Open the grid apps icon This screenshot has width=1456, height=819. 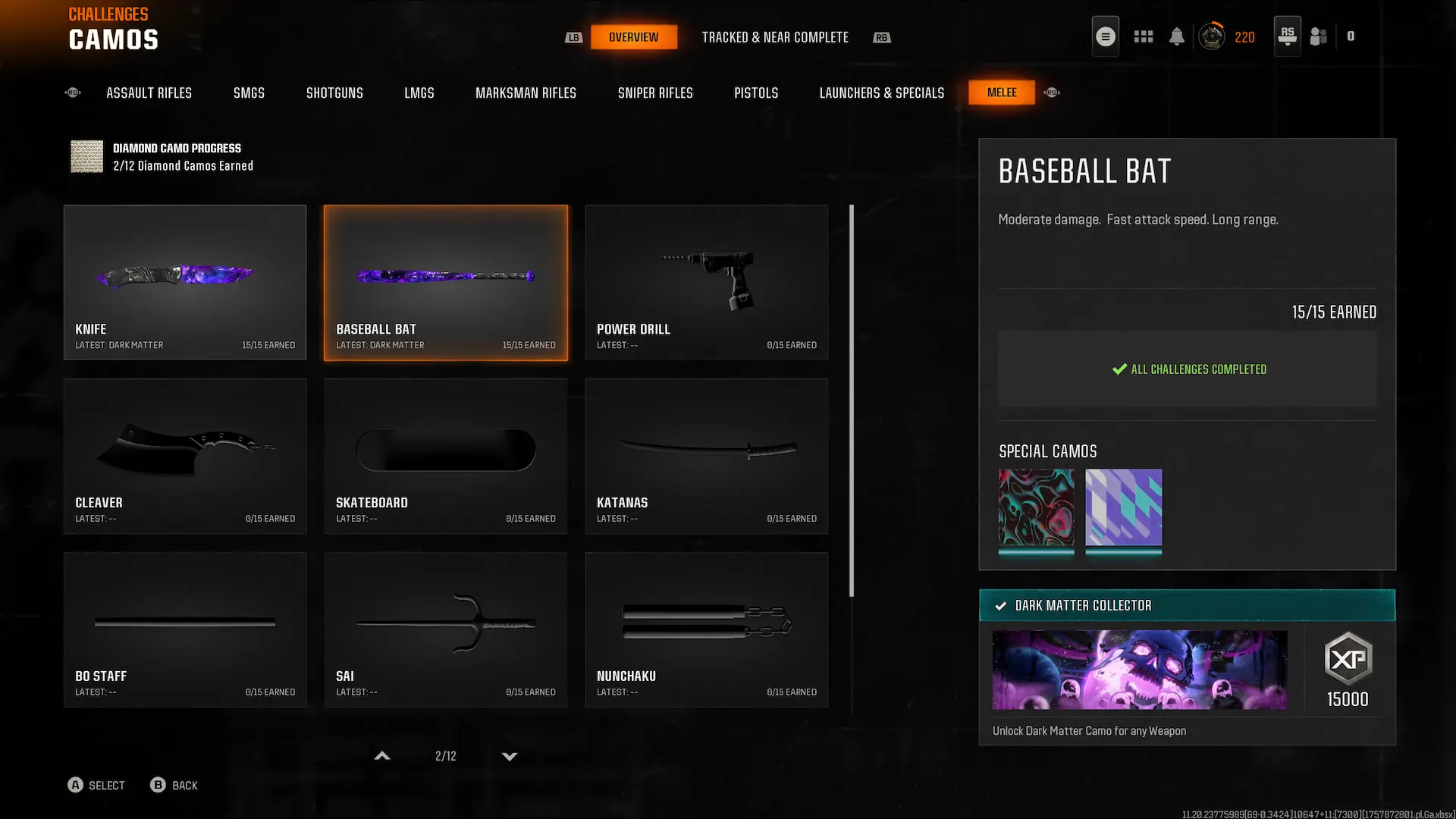point(1143,36)
